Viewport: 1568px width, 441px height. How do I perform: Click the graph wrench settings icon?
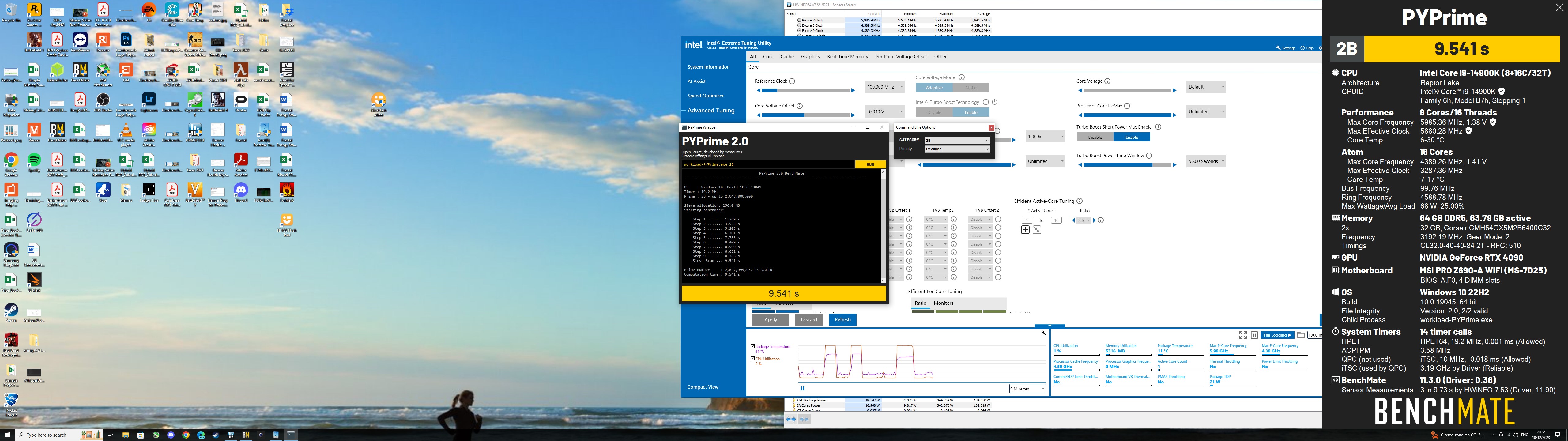pyautogui.click(x=1043, y=333)
